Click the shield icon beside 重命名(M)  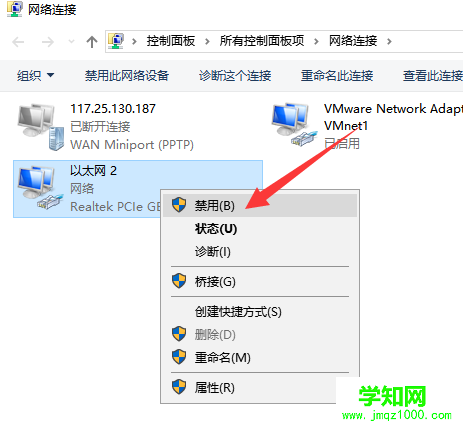coord(179,357)
